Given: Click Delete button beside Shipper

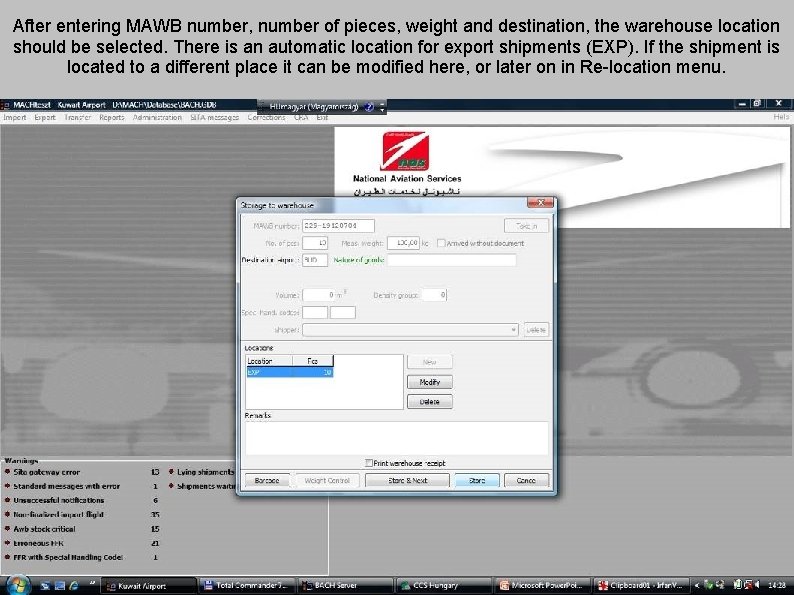Looking at the screenshot, I should 536,330.
